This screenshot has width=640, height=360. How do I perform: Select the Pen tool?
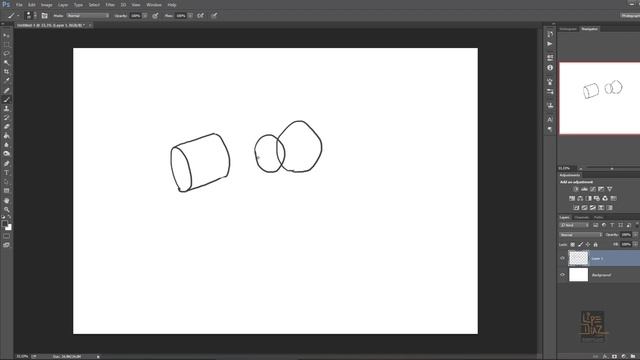click(7, 163)
